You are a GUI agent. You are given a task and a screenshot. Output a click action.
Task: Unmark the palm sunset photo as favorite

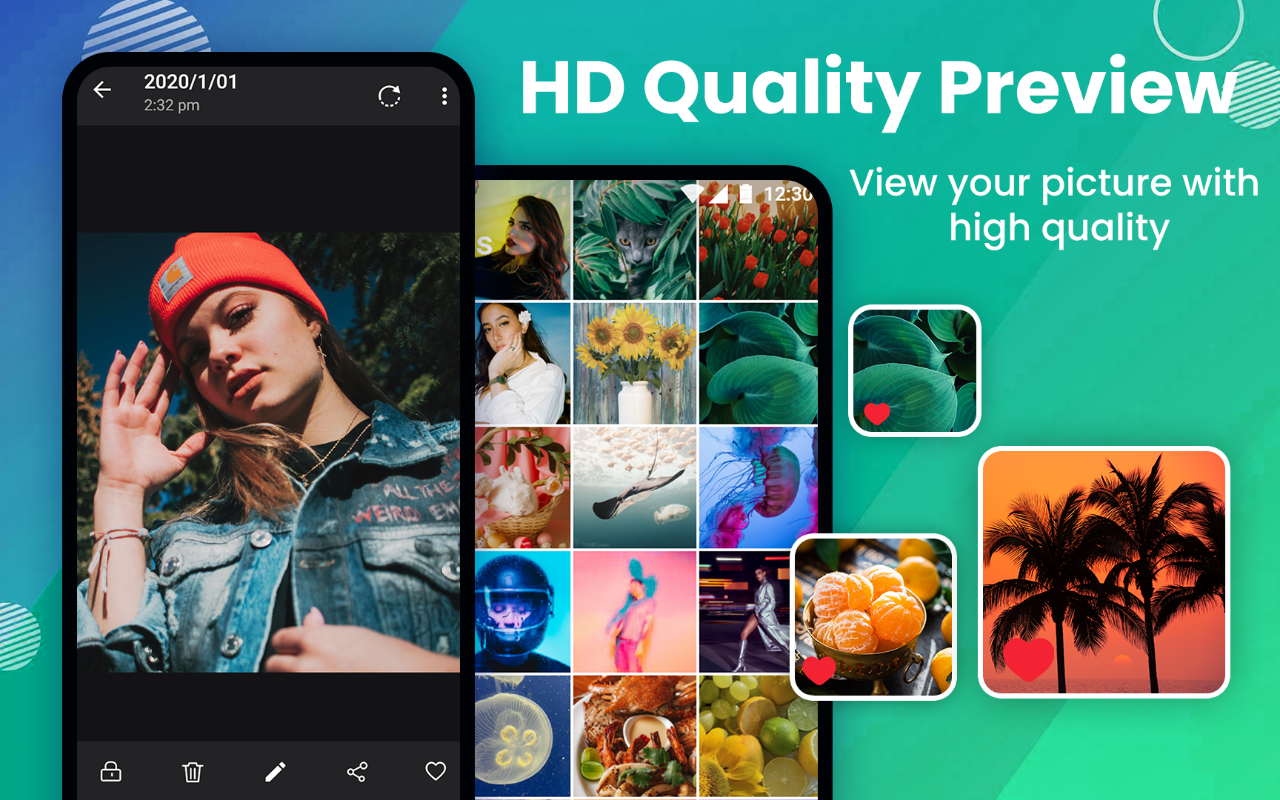coord(1026,661)
